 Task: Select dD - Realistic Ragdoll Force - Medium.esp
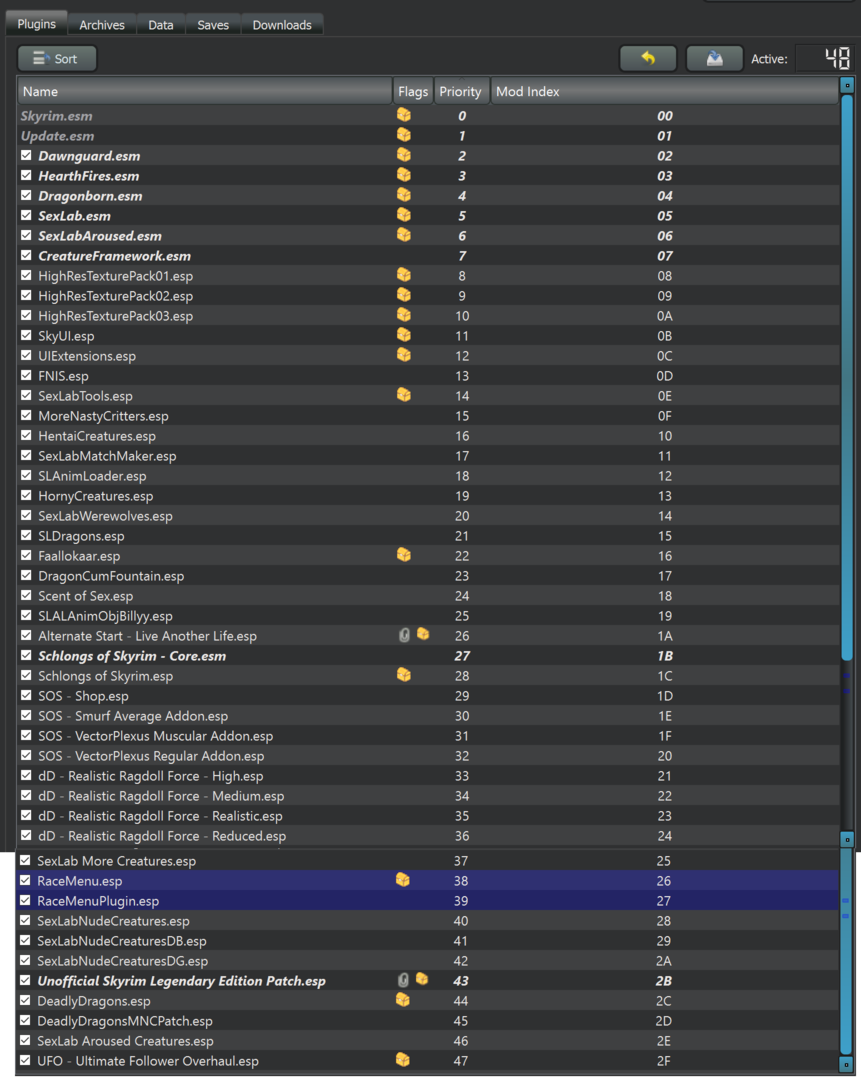pyautogui.click(x=428, y=795)
